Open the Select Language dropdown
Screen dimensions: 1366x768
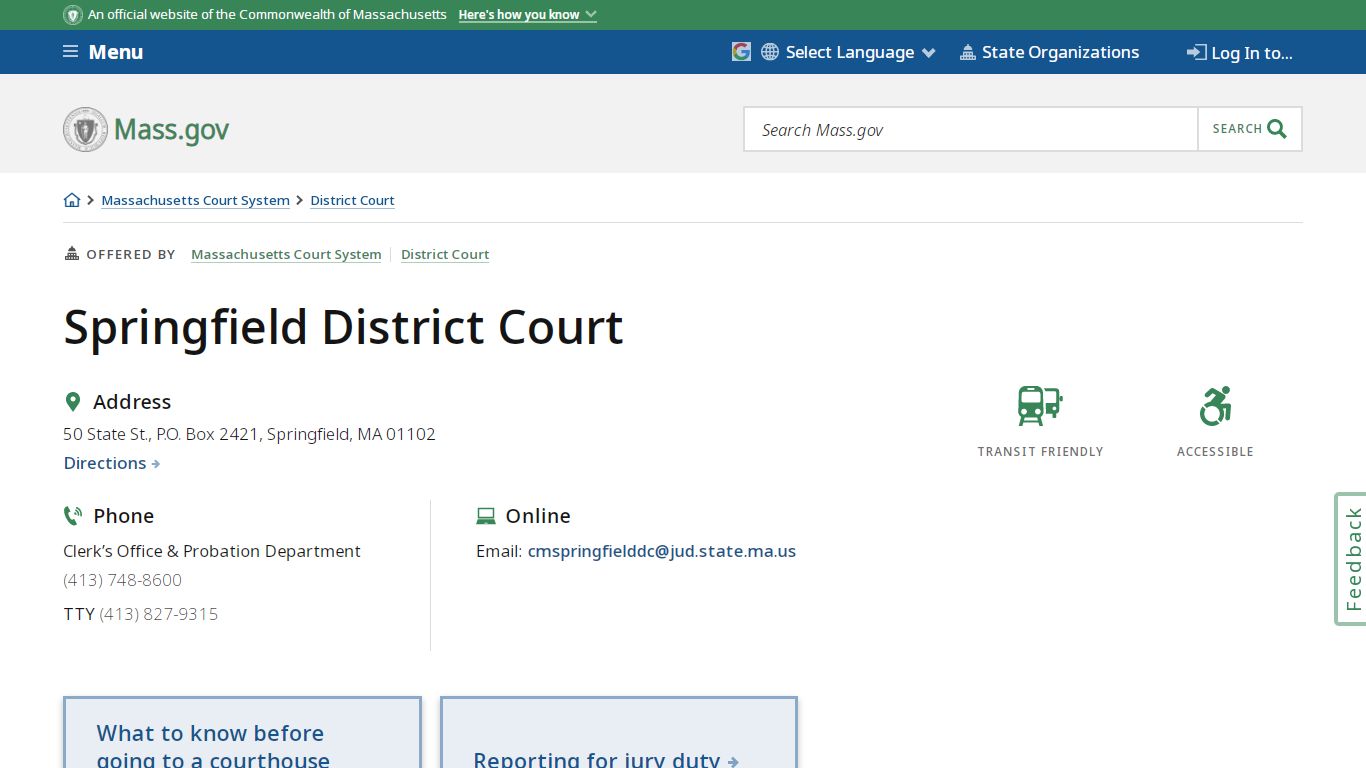(860, 52)
